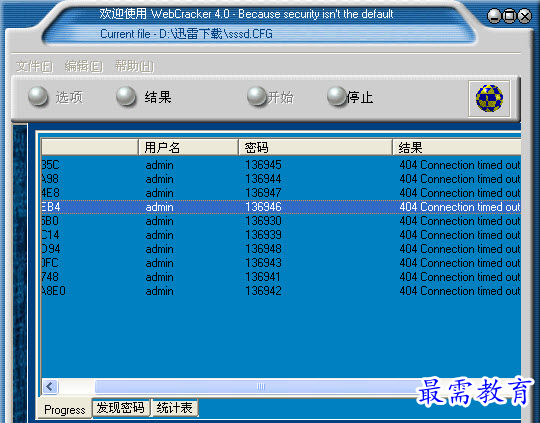Click the 密码 column header
540x423 pixels.
point(315,147)
